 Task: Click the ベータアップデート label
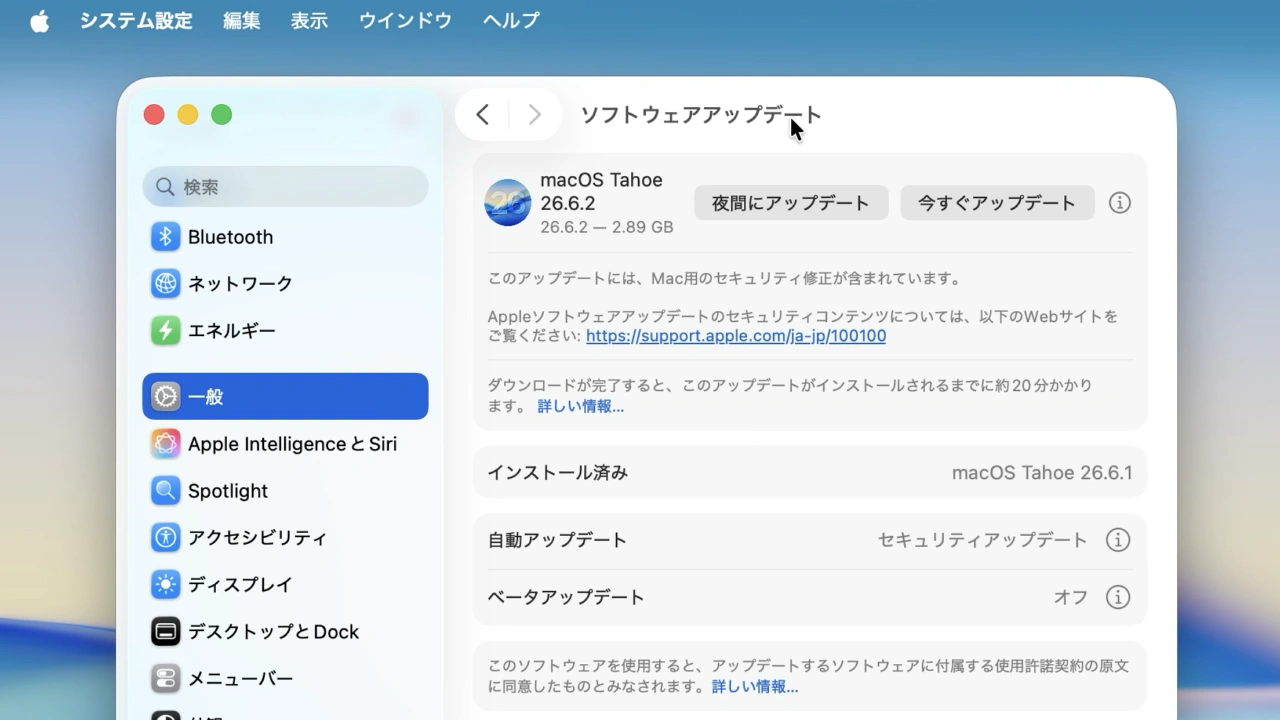(566, 597)
